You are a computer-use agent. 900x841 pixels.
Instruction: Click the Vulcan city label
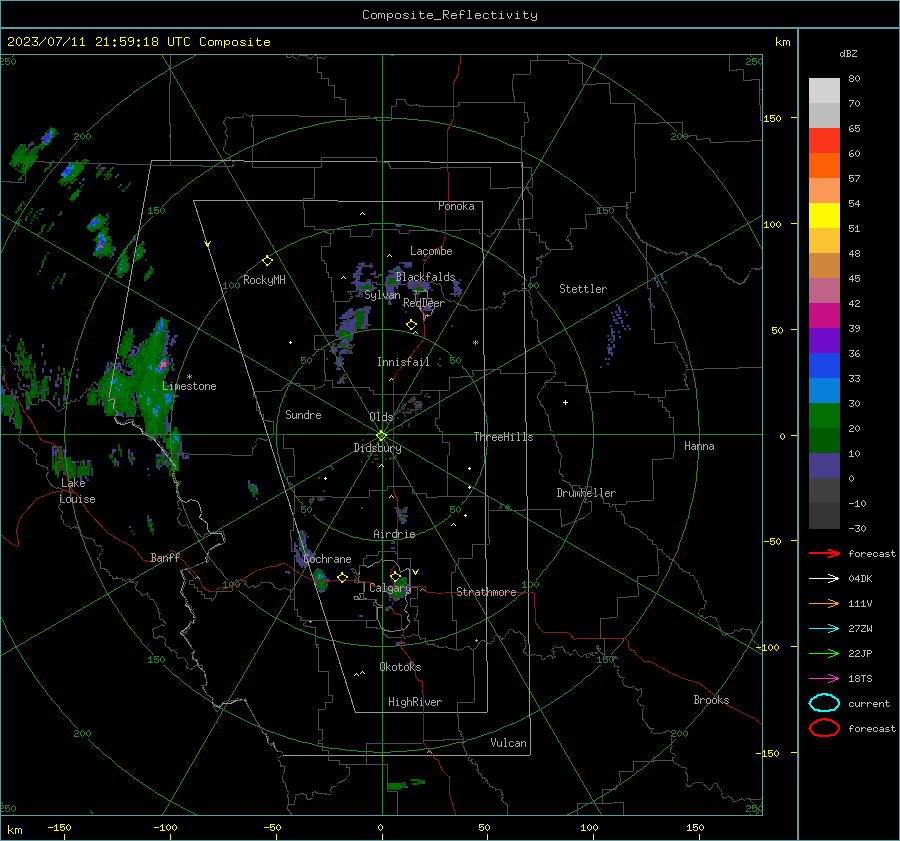click(508, 743)
